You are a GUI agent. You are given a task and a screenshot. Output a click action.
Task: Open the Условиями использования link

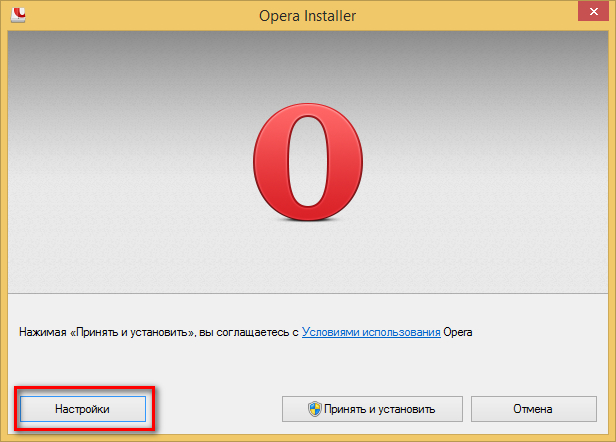(371, 330)
